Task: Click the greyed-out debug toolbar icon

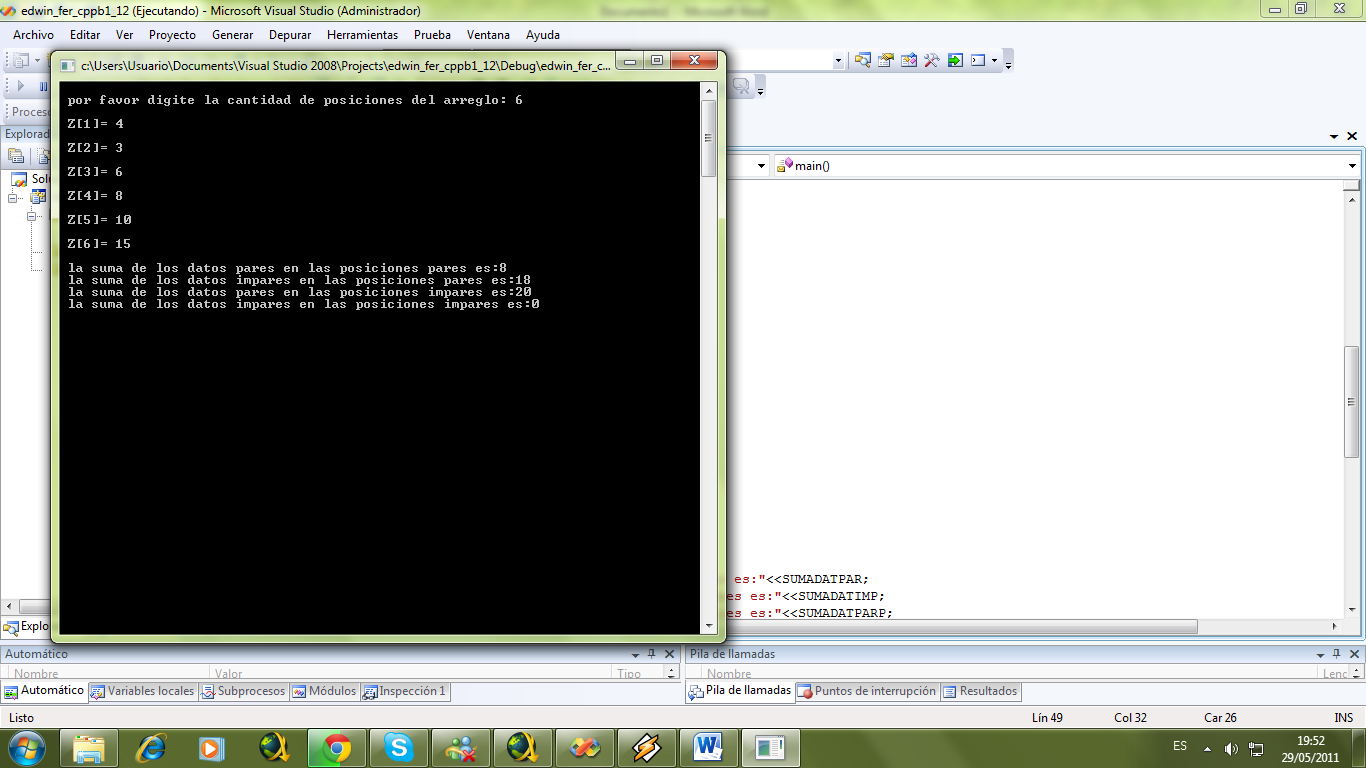Action: coord(742,87)
